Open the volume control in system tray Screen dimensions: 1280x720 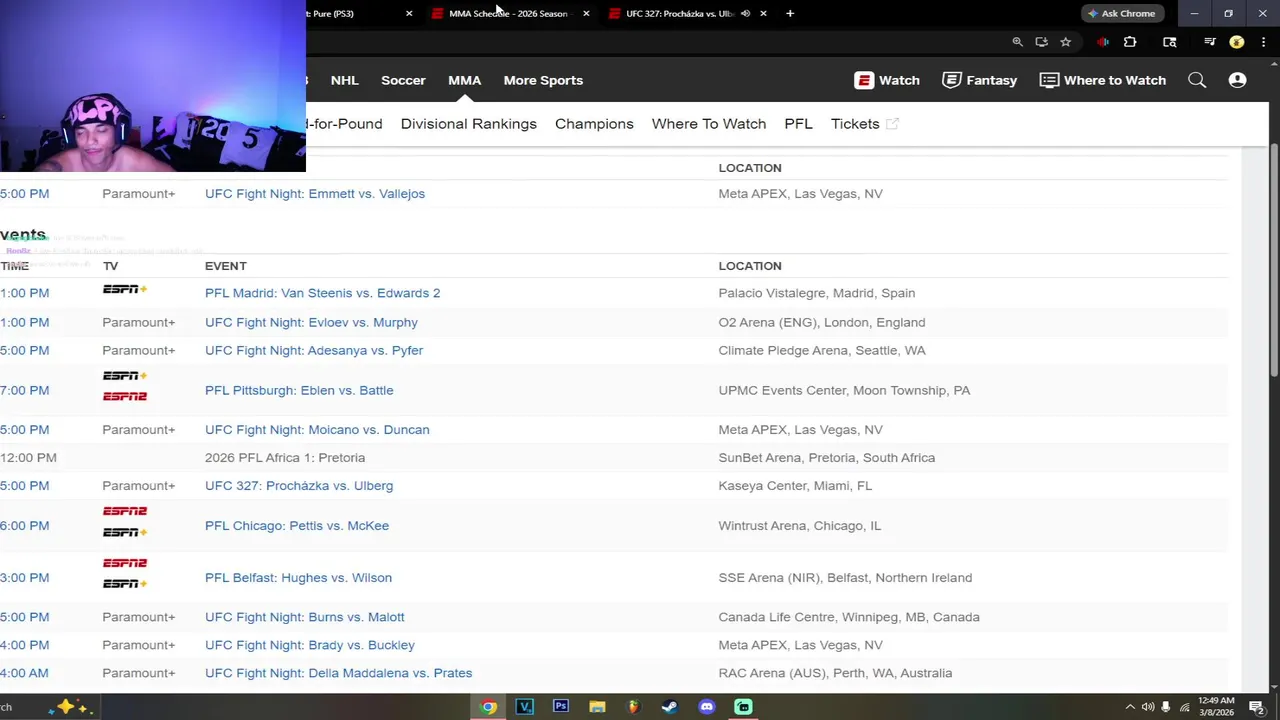click(x=1148, y=707)
